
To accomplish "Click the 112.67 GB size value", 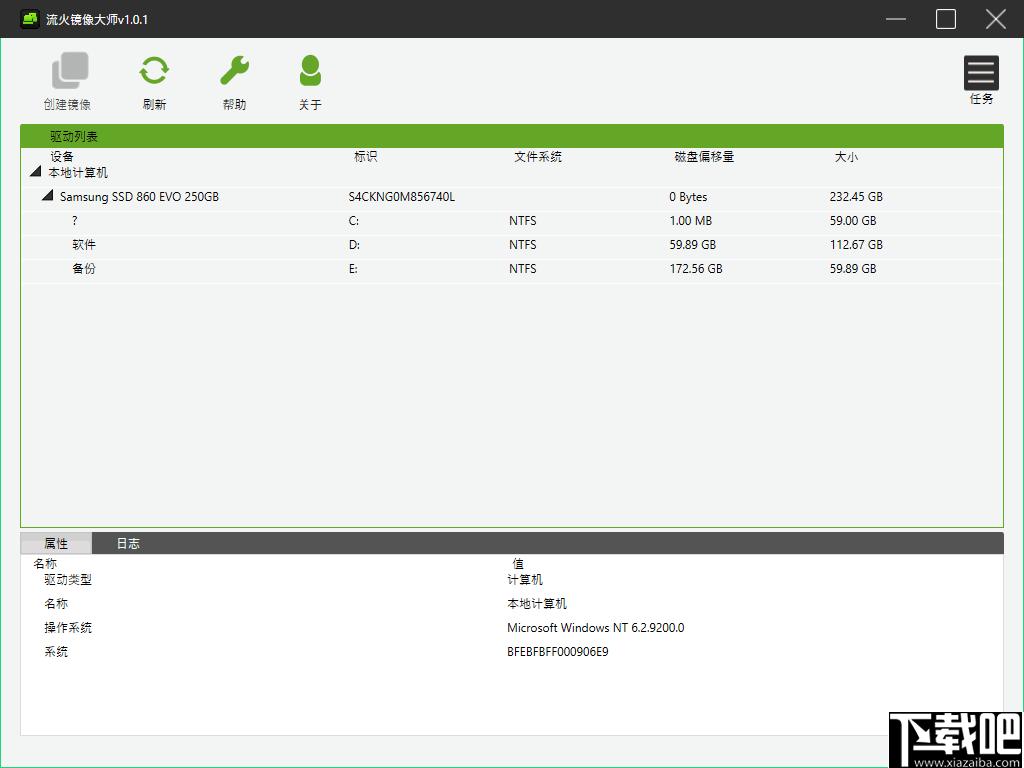I will tap(856, 245).
